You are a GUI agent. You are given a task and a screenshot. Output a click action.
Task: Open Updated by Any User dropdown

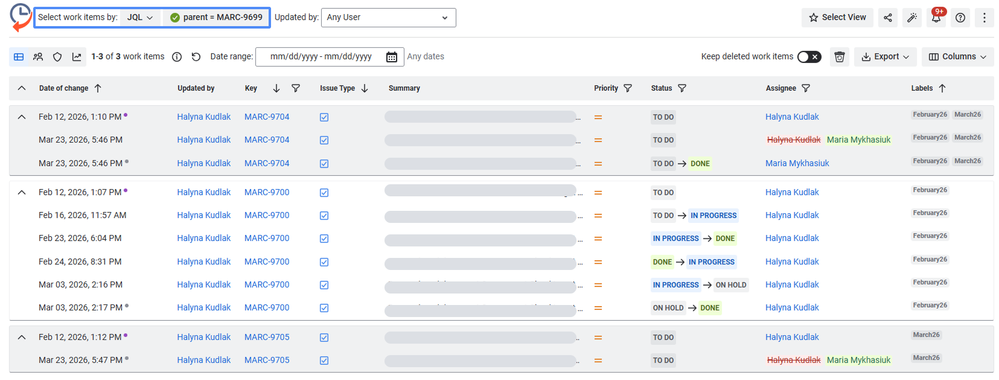tap(389, 17)
